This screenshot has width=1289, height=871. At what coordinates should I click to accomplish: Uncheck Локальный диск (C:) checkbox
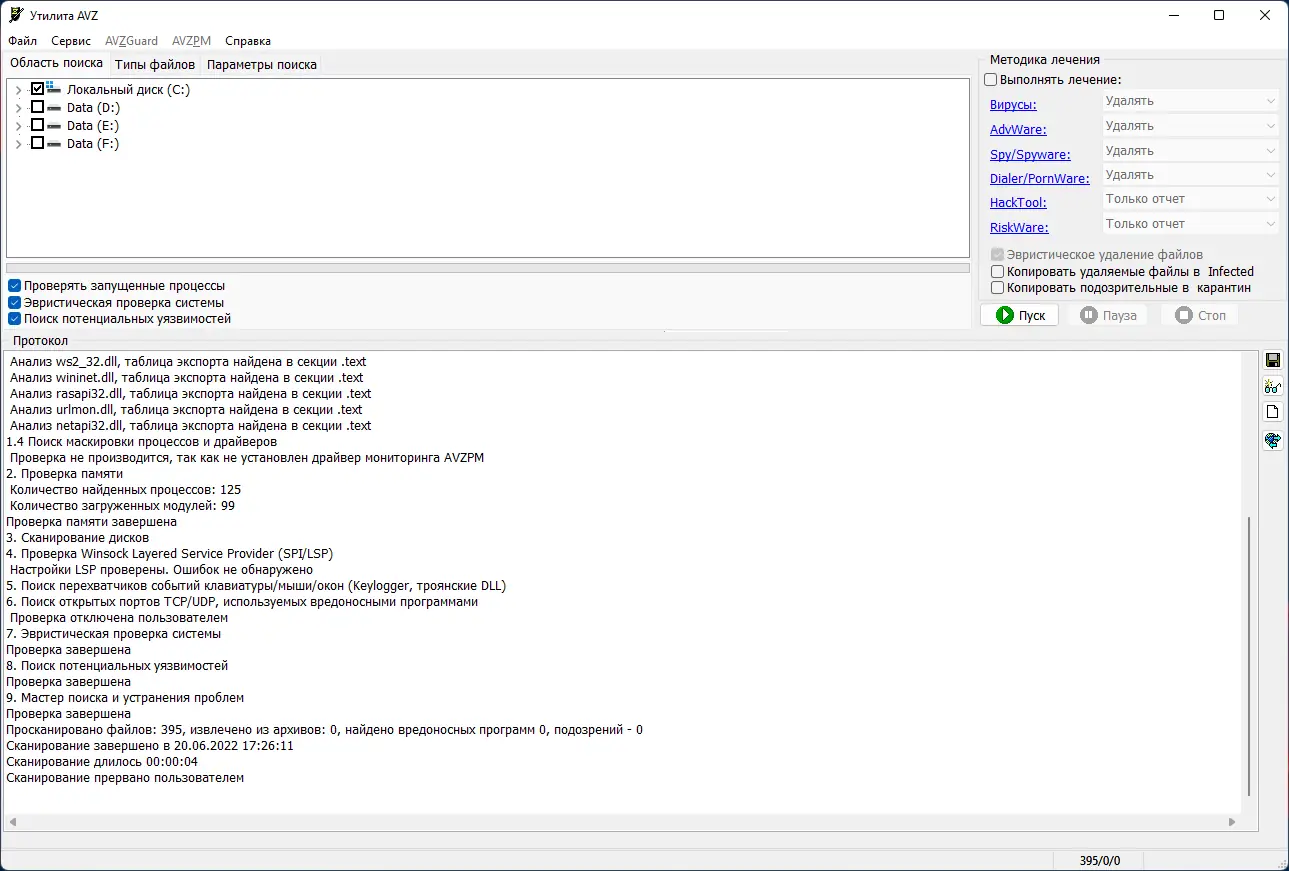[x=37, y=89]
